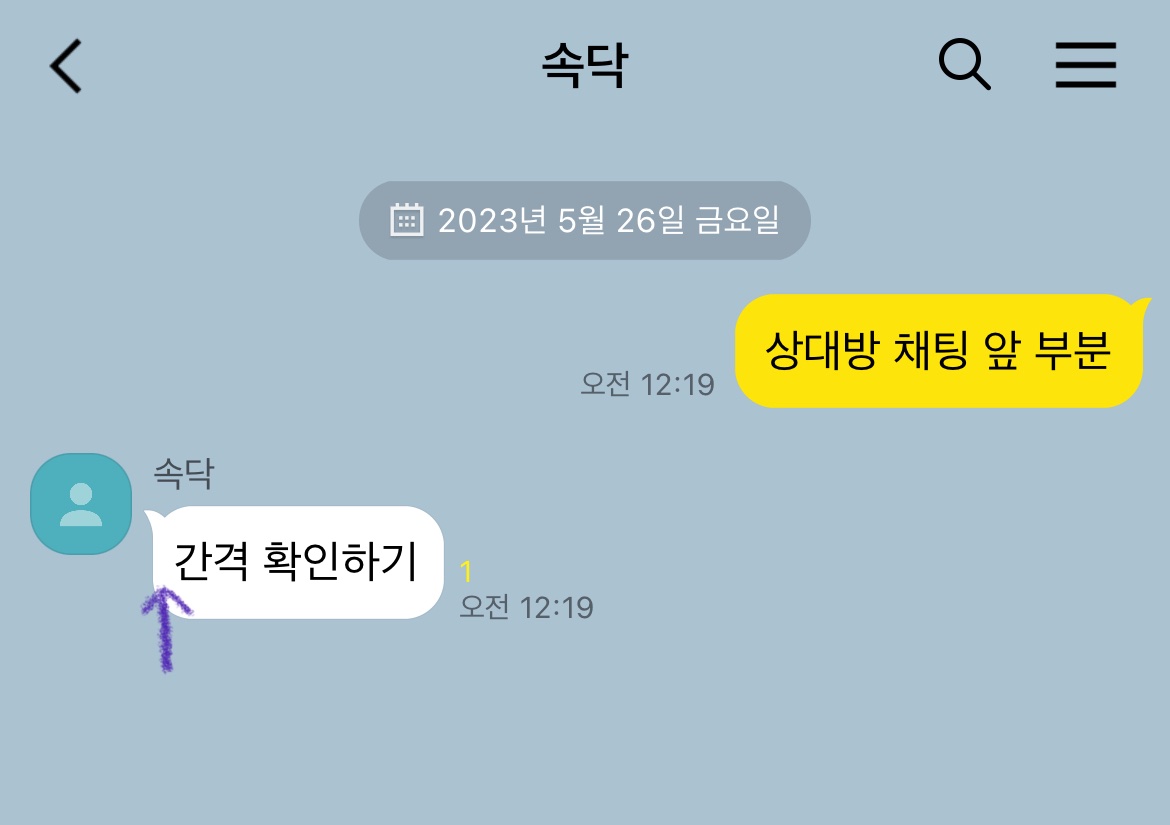Tap 금요일 in the date pill
This screenshot has width=1170, height=825.
coord(737,221)
